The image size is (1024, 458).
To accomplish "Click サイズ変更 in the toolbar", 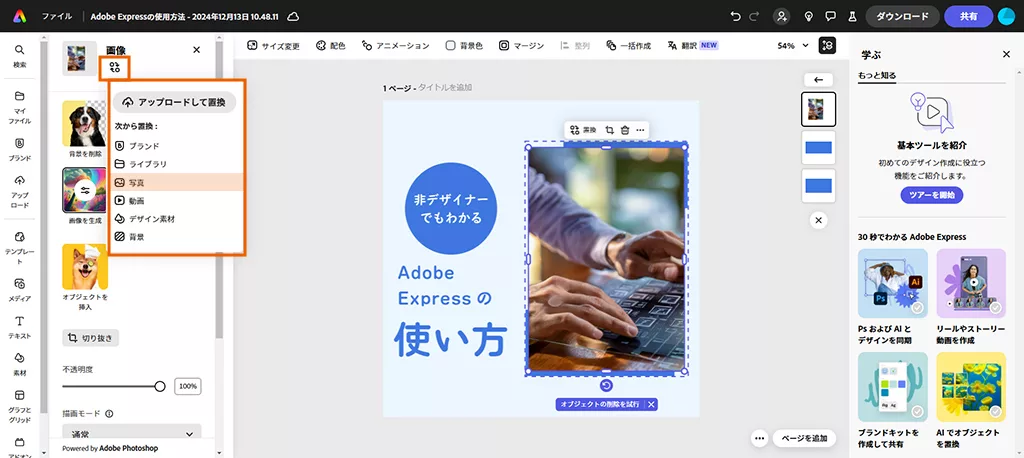I will [x=274, y=46].
